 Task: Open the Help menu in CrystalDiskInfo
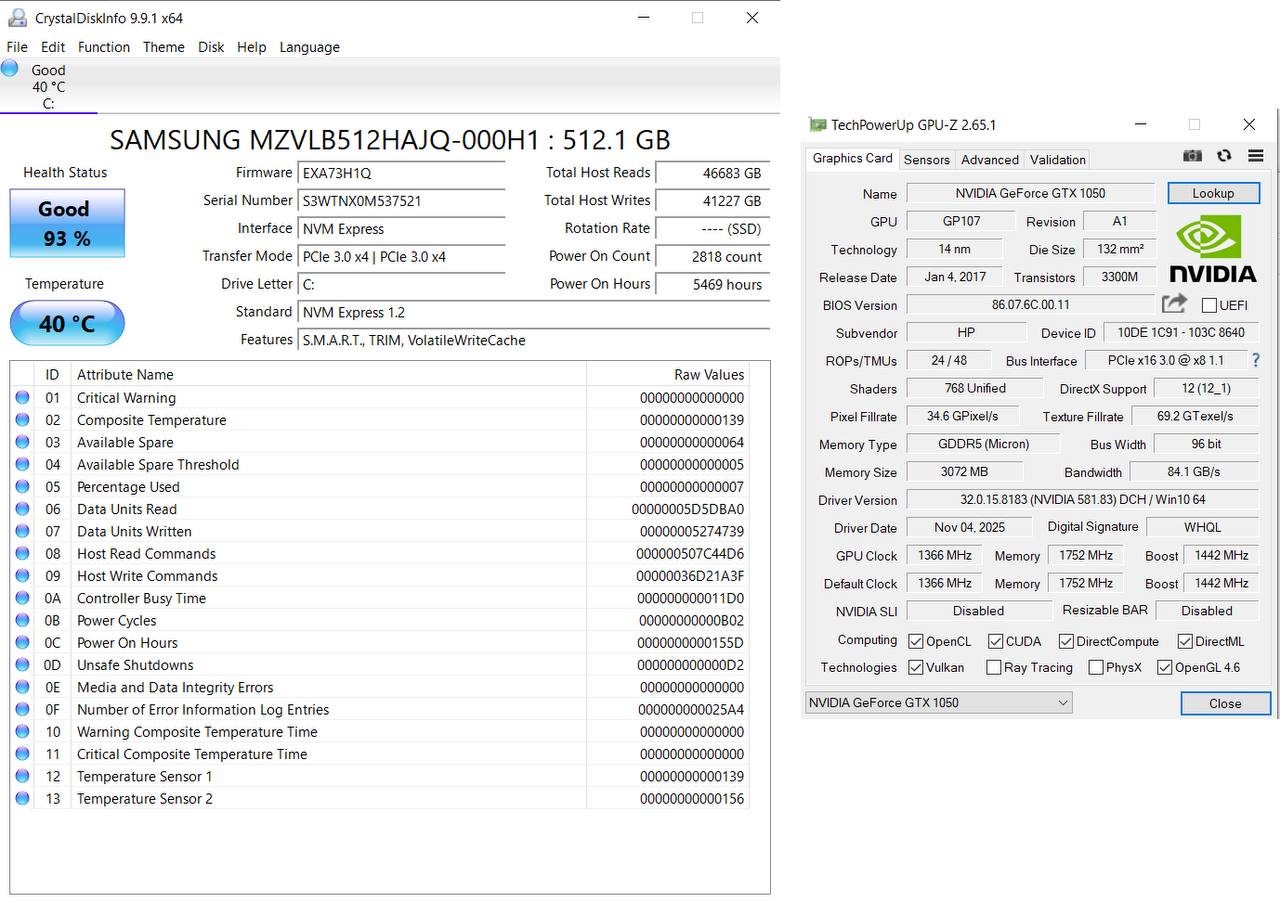click(252, 47)
